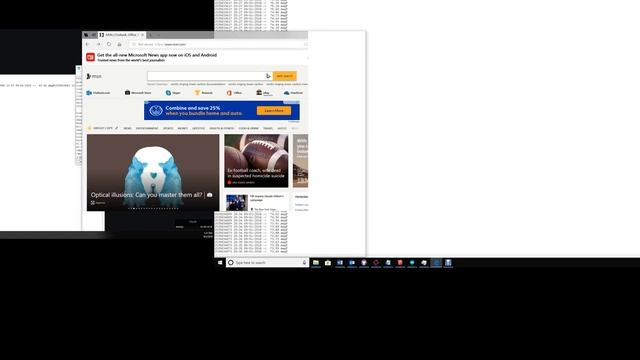Open the Microsoft Store shortcut
Screen dimensions: 640x360
click(x=138, y=93)
